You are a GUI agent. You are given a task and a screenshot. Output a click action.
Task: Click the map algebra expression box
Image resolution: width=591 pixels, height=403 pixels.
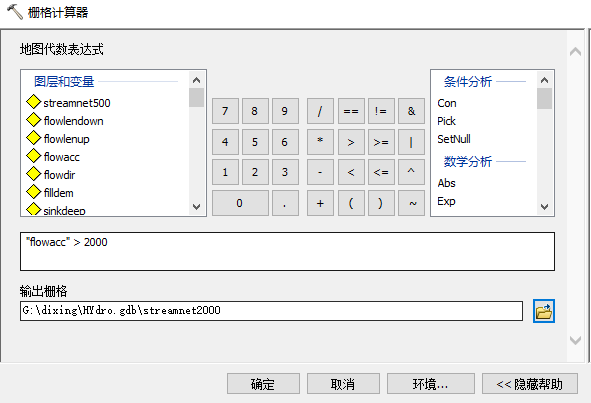pyautogui.click(x=287, y=251)
